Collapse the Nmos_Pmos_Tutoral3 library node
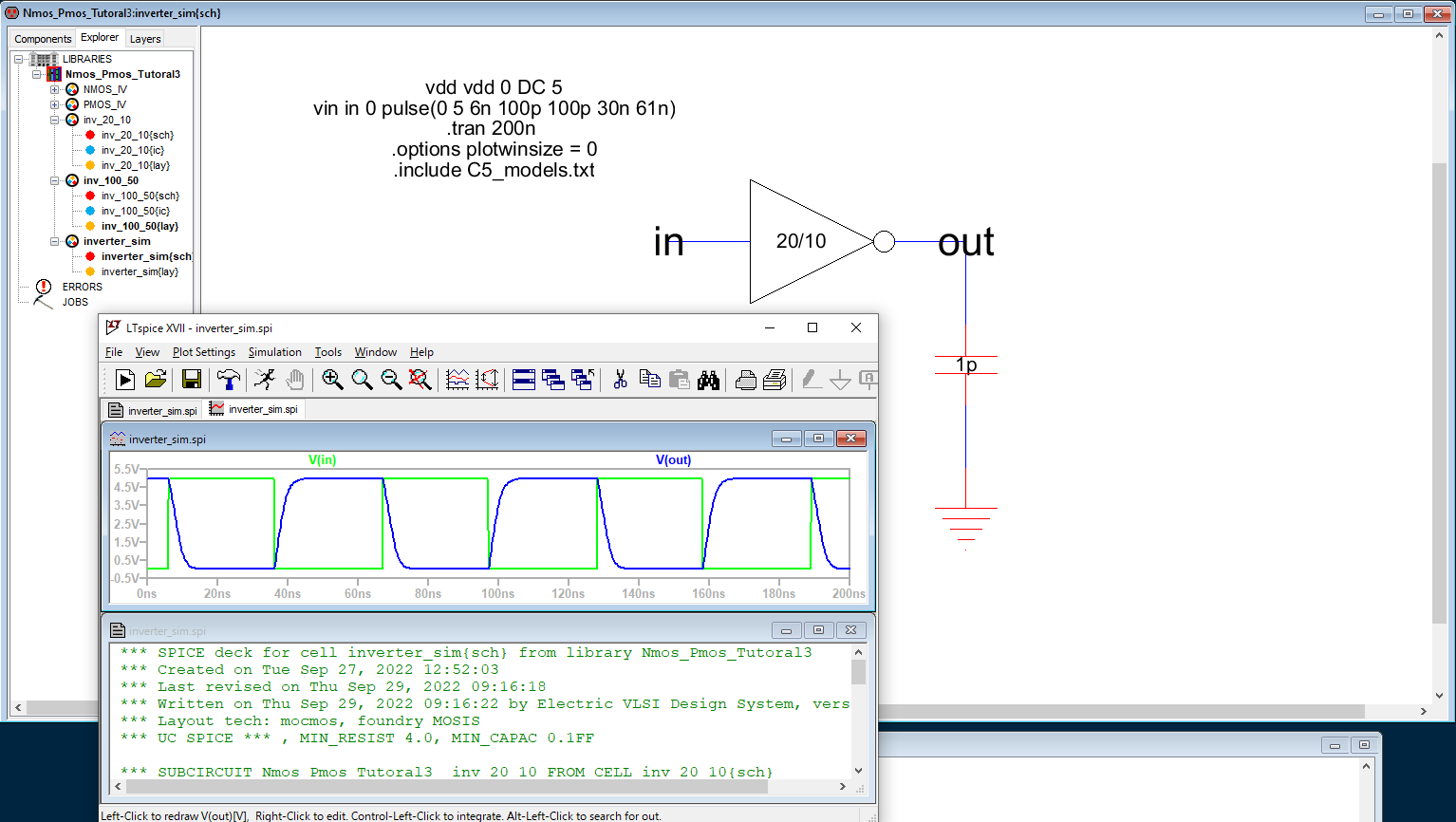Image resolution: width=1456 pixels, height=822 pixels. click(x=36, y=74)
